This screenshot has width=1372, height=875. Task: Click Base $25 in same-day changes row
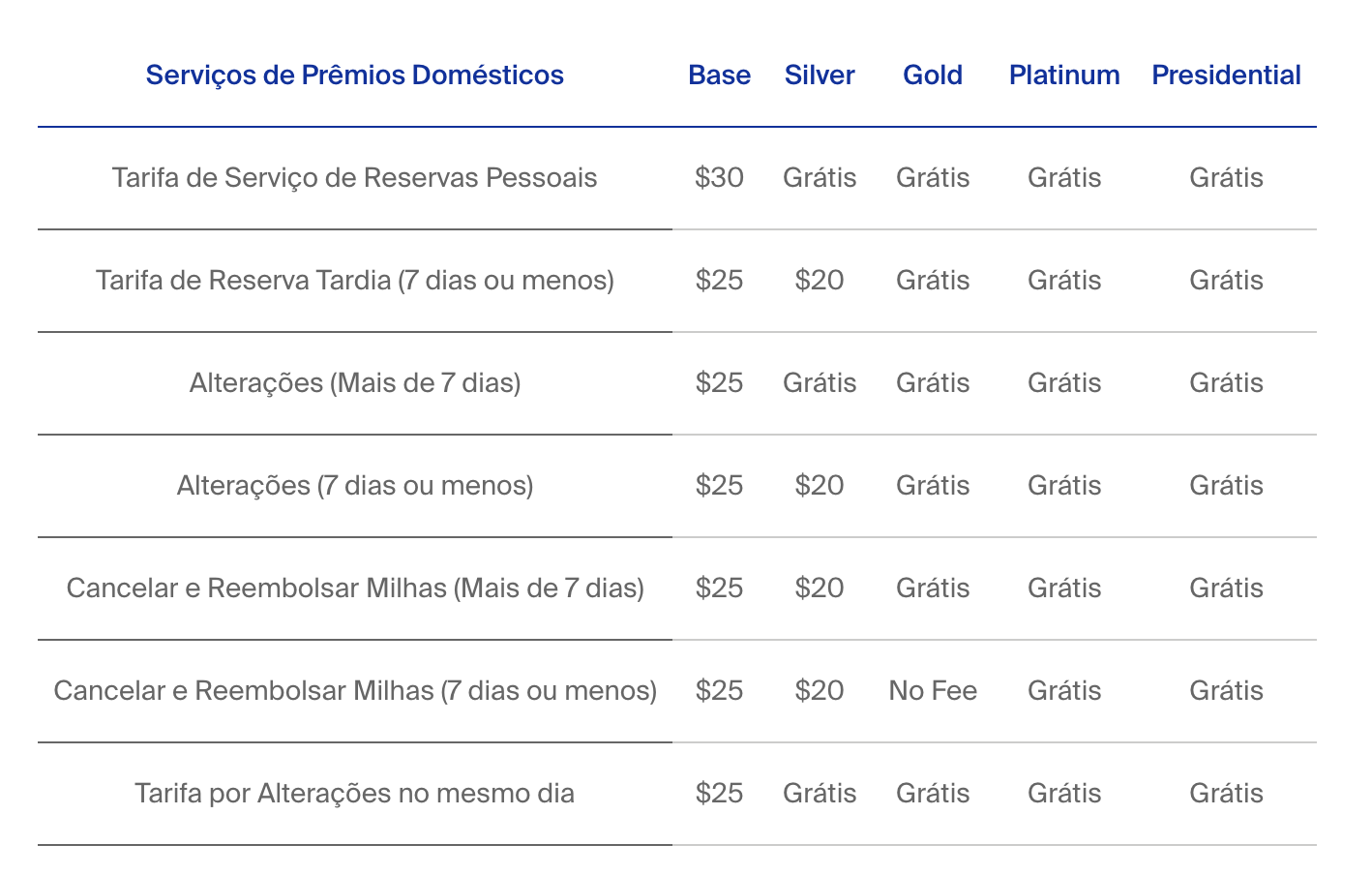[x=719, y=794]
